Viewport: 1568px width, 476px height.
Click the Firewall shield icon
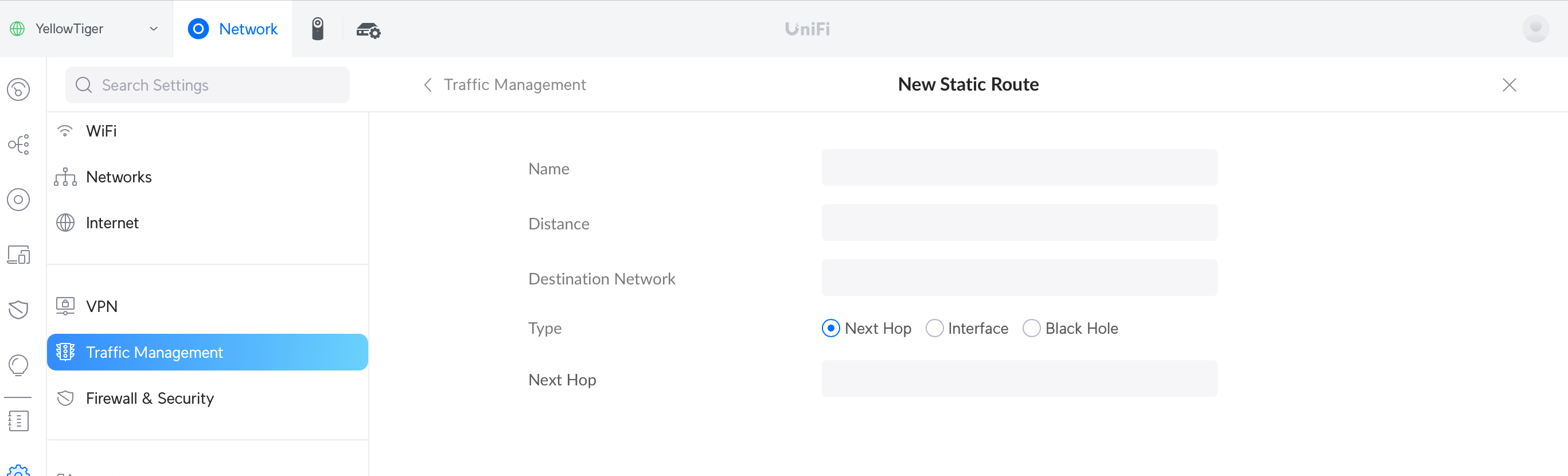tap(65, 398)
